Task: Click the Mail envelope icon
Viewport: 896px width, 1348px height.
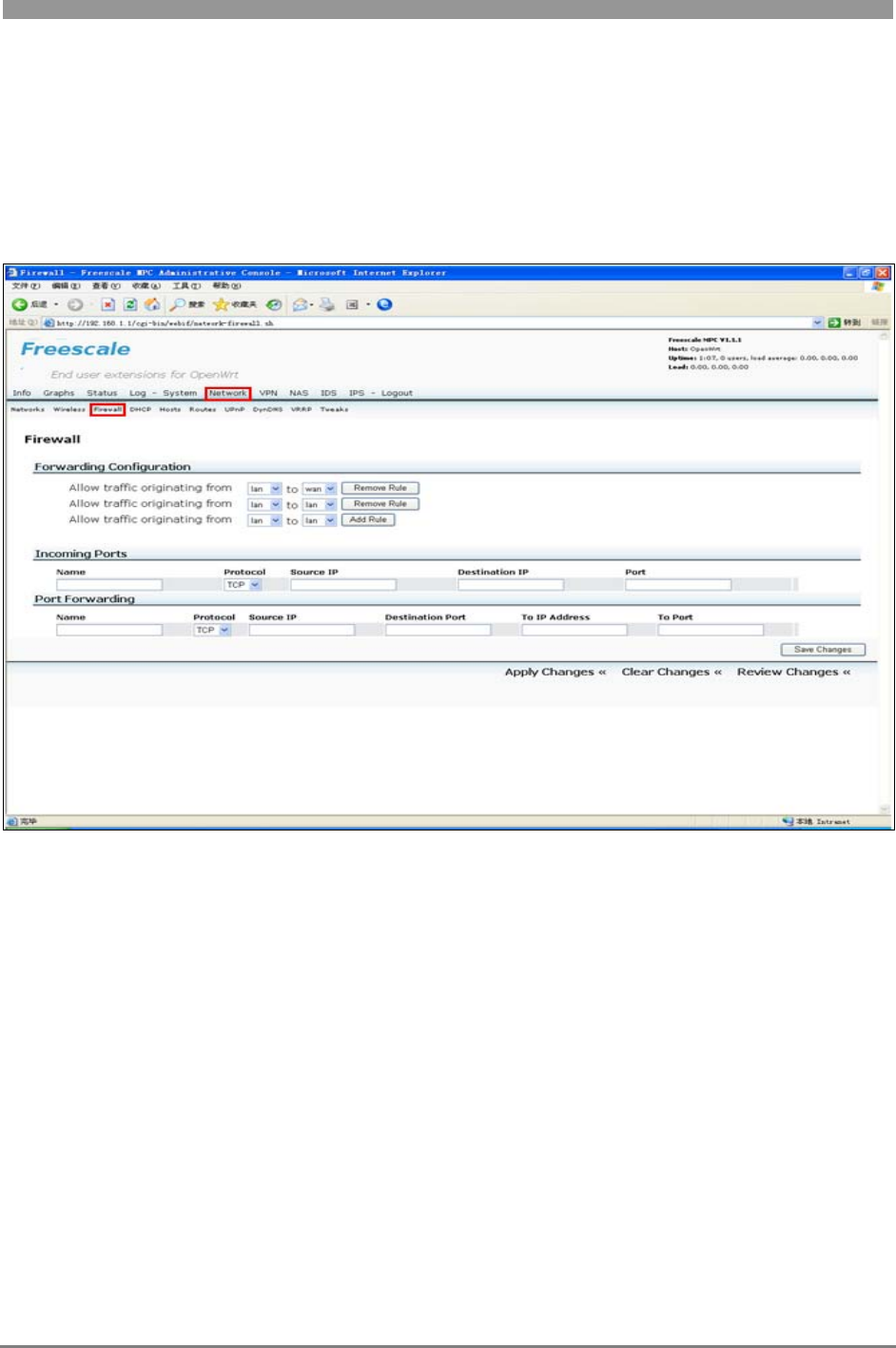Action: point(302,304)
